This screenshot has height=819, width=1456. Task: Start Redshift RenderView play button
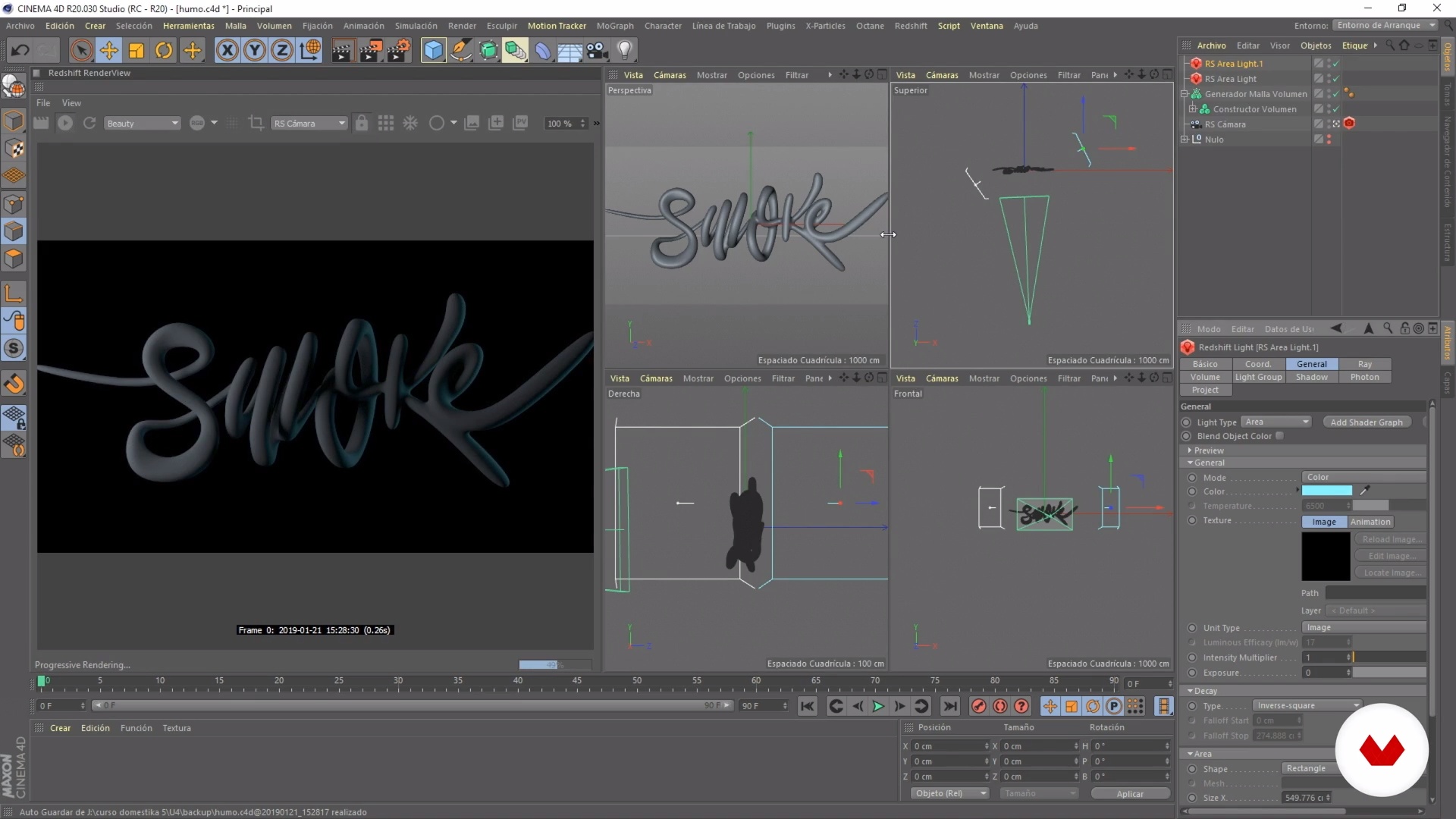(65, 123)
